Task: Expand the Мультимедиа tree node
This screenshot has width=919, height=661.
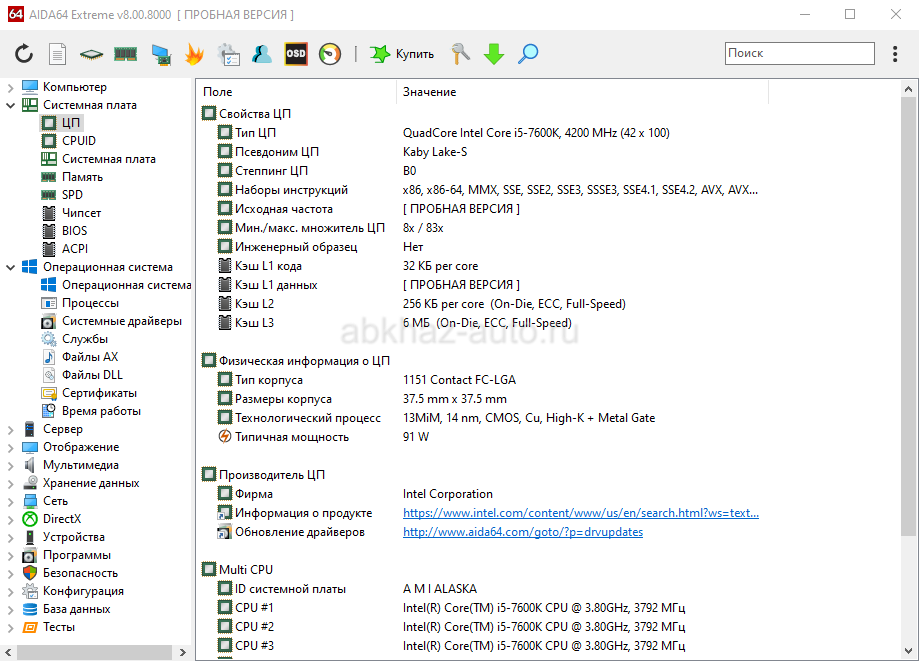Action: [10, 465]
